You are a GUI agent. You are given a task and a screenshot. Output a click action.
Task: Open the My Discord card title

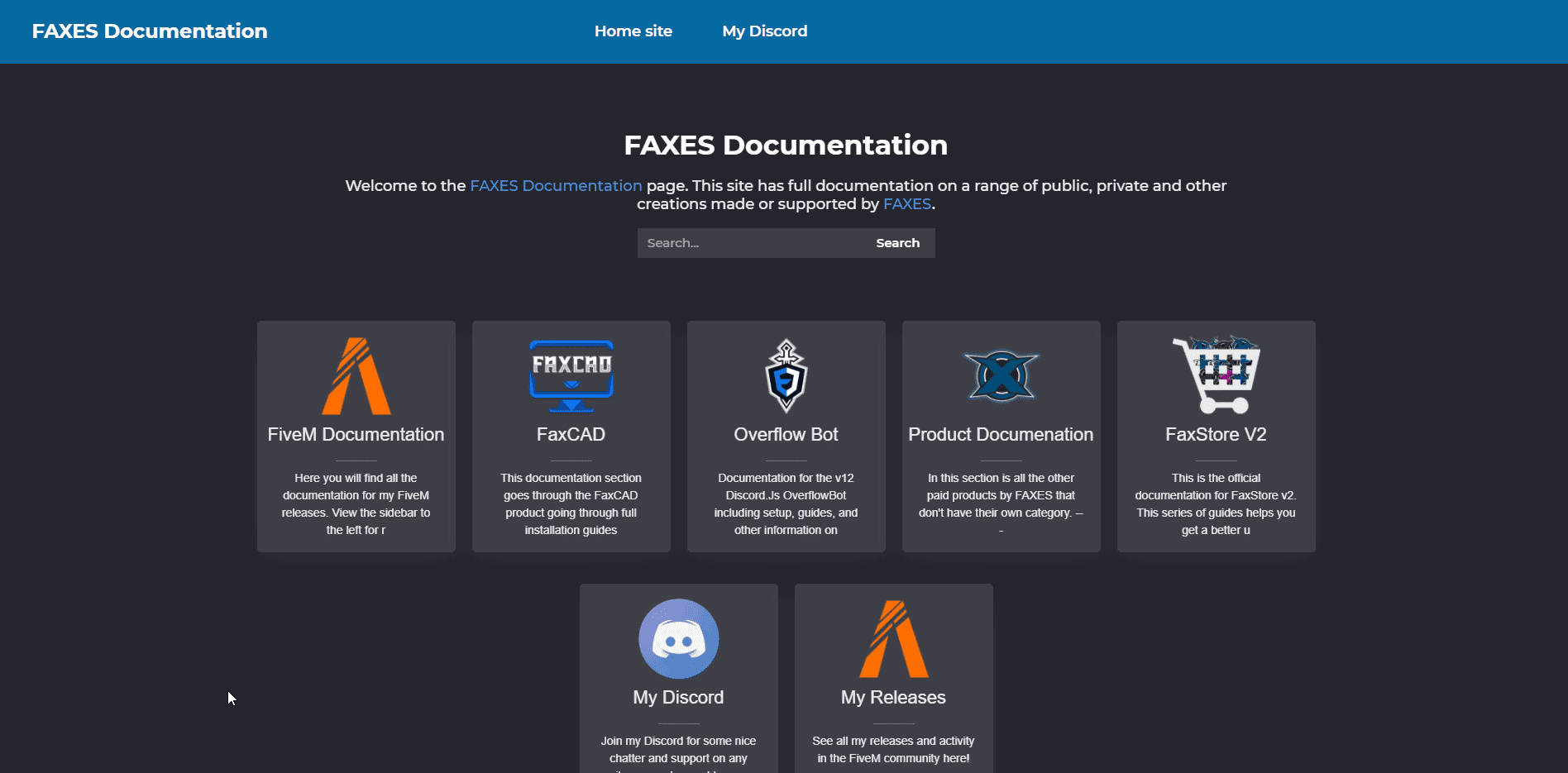tap(678, 697)
